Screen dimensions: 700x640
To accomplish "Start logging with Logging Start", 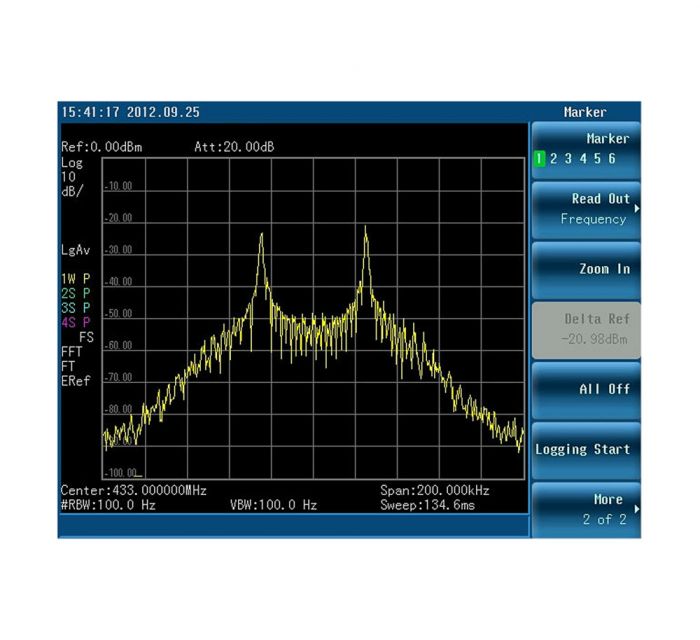I will 585,449.
